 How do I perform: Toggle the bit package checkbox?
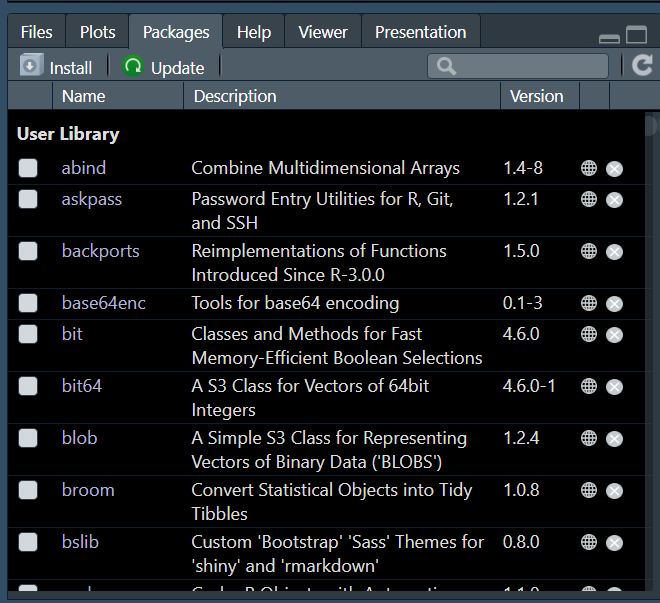[28, 334]
